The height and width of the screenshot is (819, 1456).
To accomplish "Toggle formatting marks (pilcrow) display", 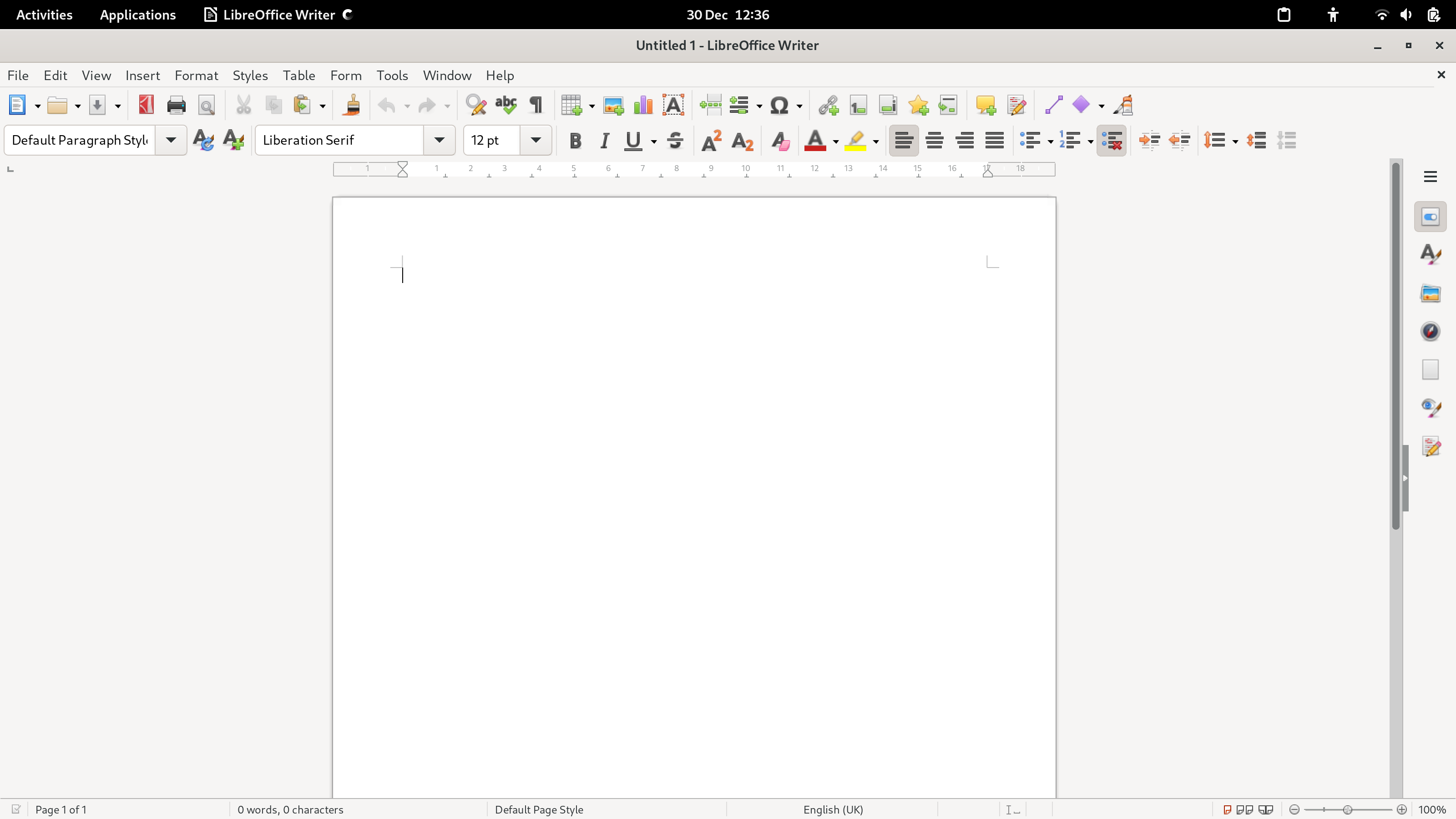I will click(x=536, y=105).
